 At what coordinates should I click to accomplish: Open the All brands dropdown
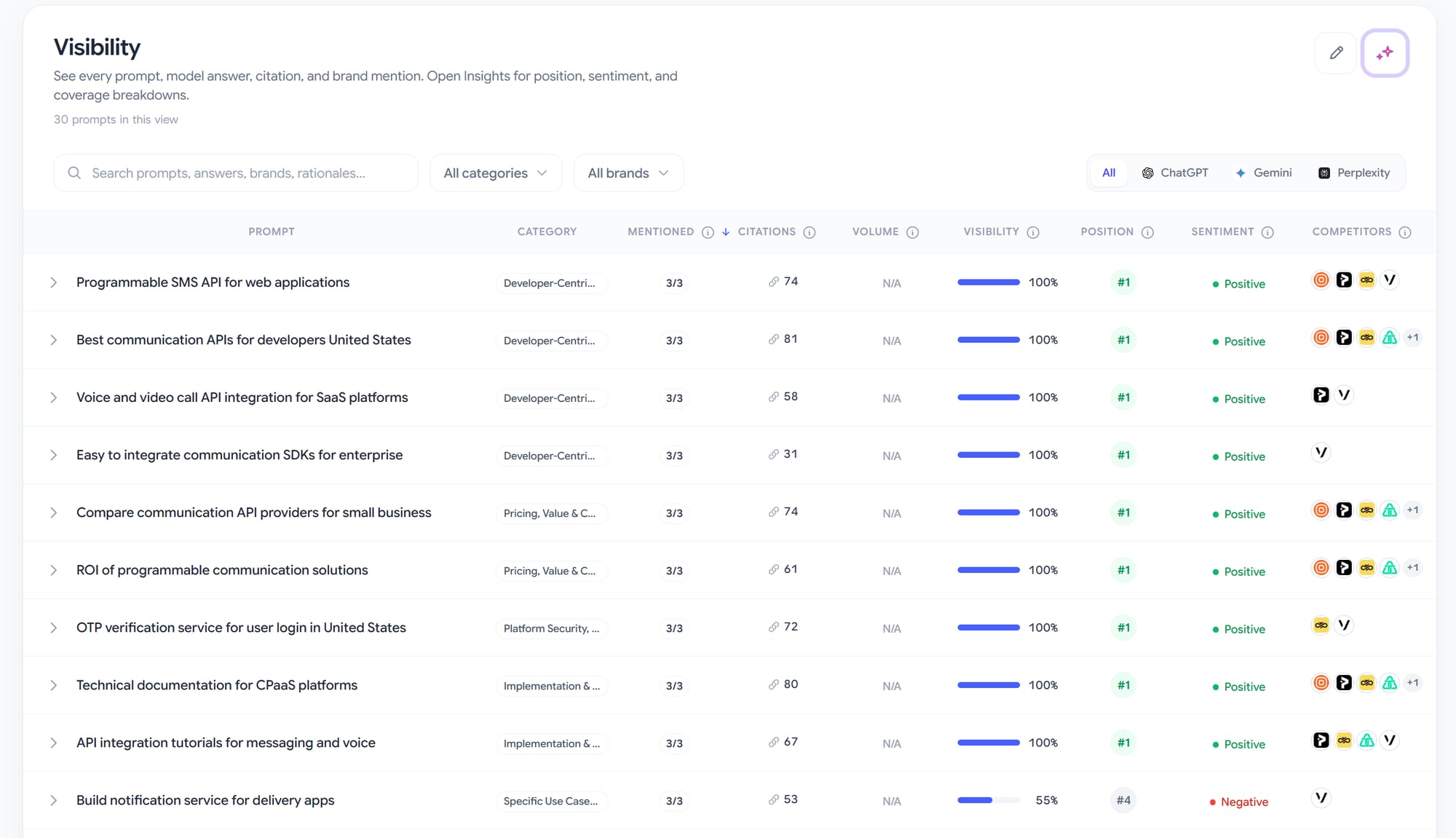coord(628,173)
